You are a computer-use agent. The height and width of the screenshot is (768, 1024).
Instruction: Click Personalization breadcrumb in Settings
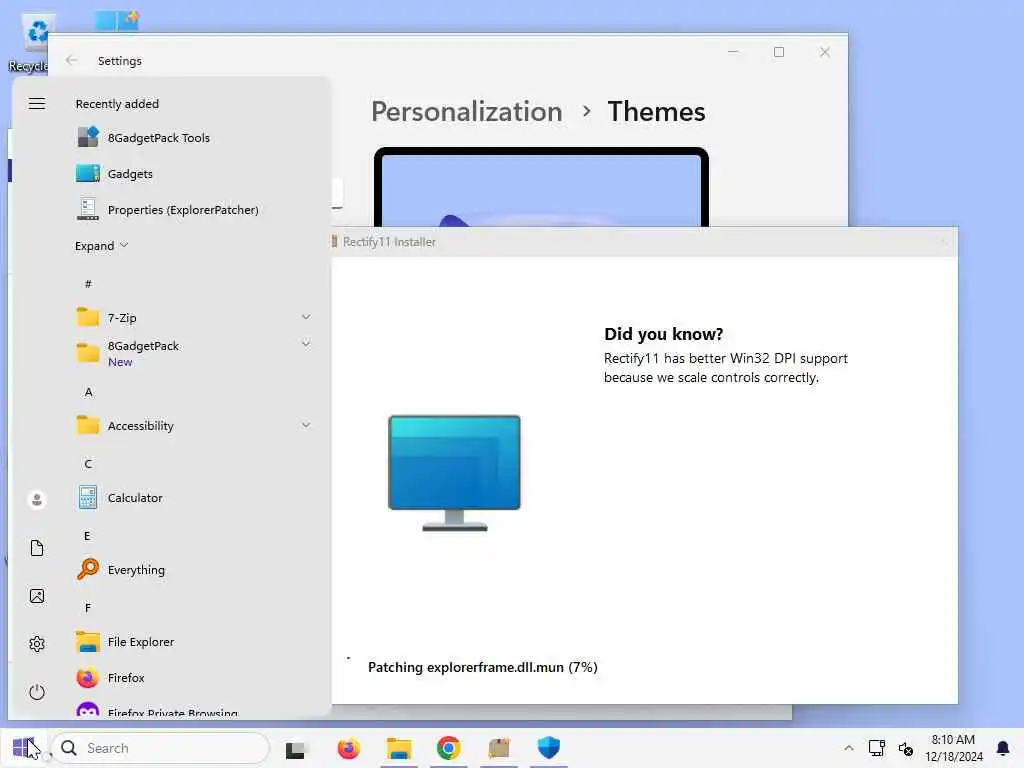pos(466,112)
